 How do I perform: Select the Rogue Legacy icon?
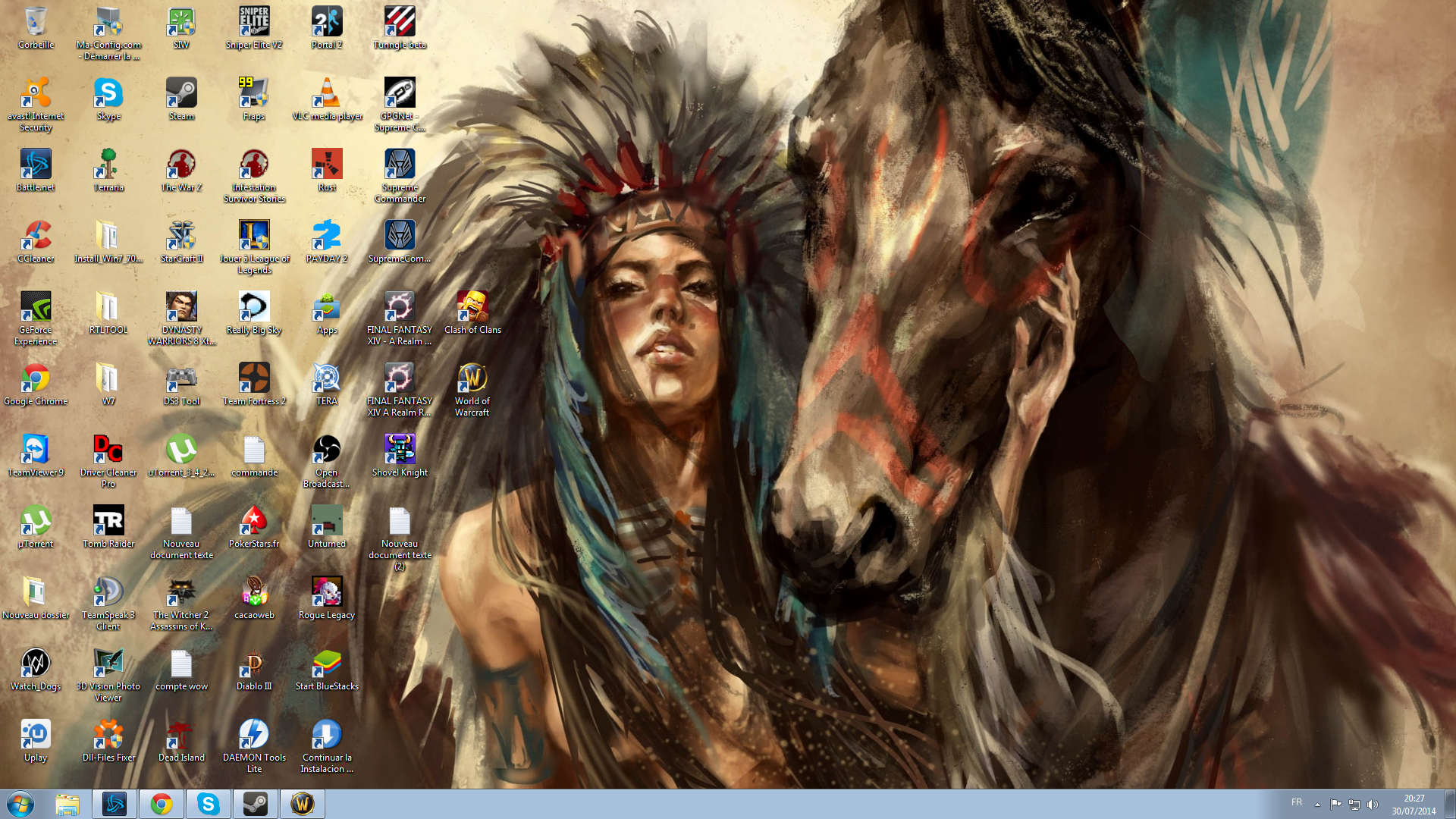click(327, 598)
